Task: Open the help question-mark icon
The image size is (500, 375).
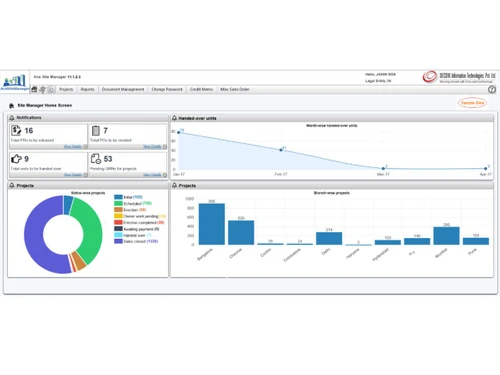Action: [x=492, y=89]
